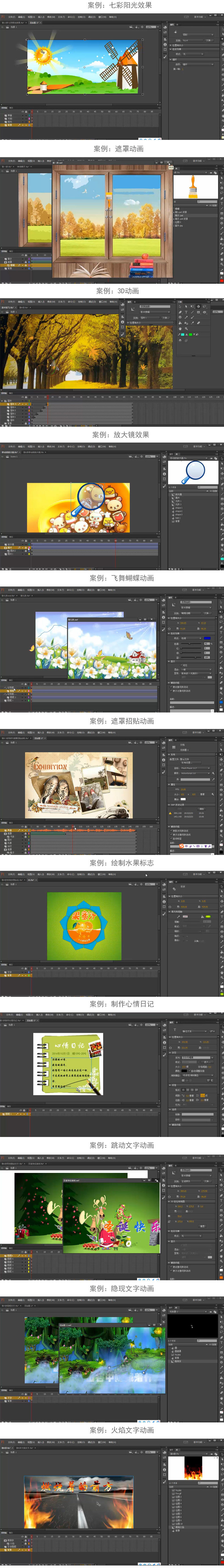The image size is (224, 1568).
Task: Open the blue swatch in 飞舞蝴蝶动画 properties
Action: pyautogui.click(x=207, y=639)
